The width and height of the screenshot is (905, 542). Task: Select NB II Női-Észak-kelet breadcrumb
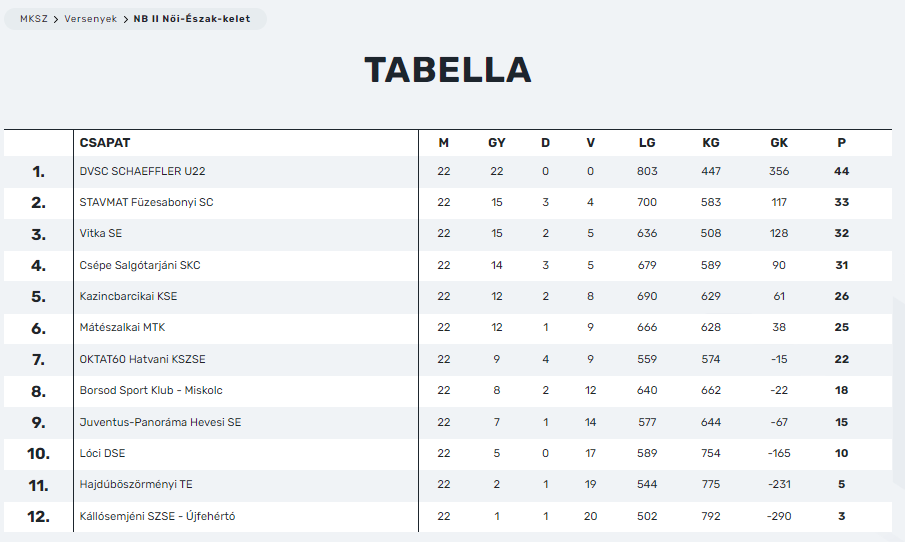[x=192, y=19]
